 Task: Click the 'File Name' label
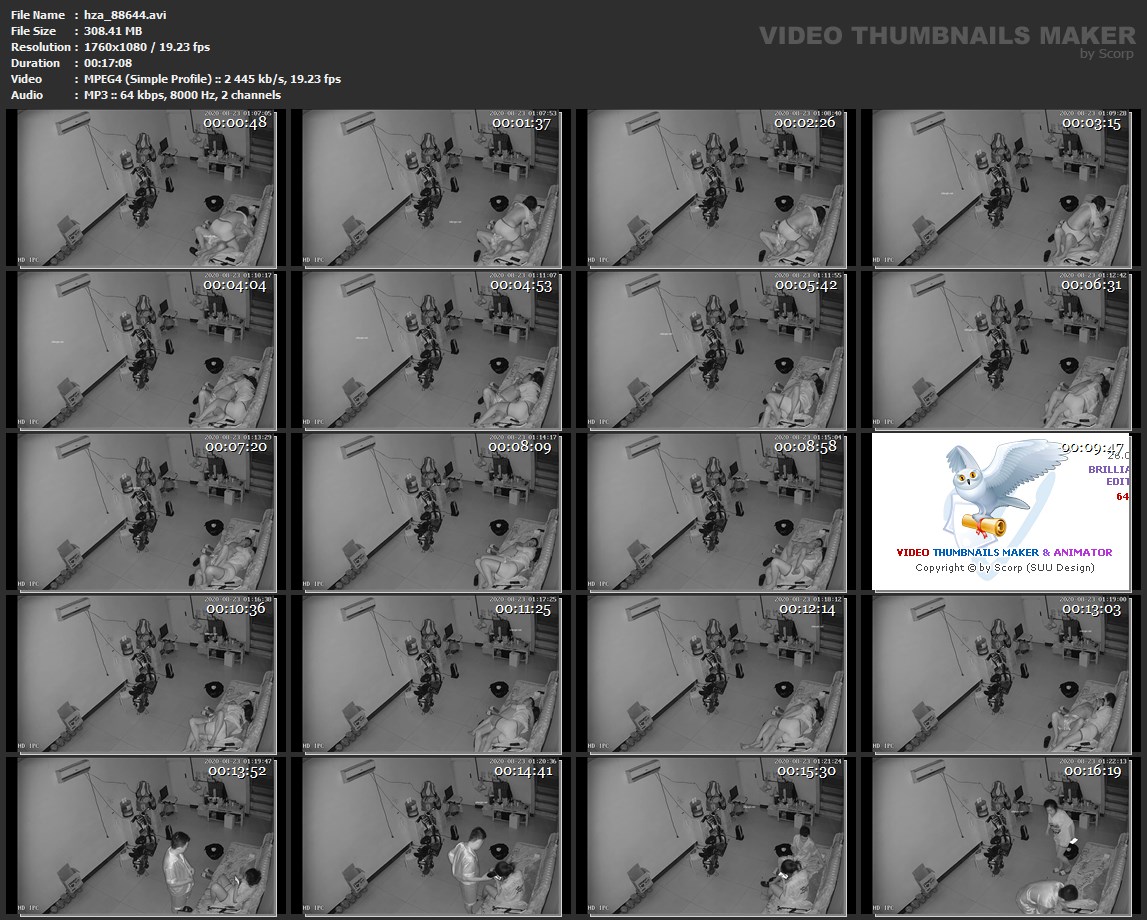click(x=38, y=15)
